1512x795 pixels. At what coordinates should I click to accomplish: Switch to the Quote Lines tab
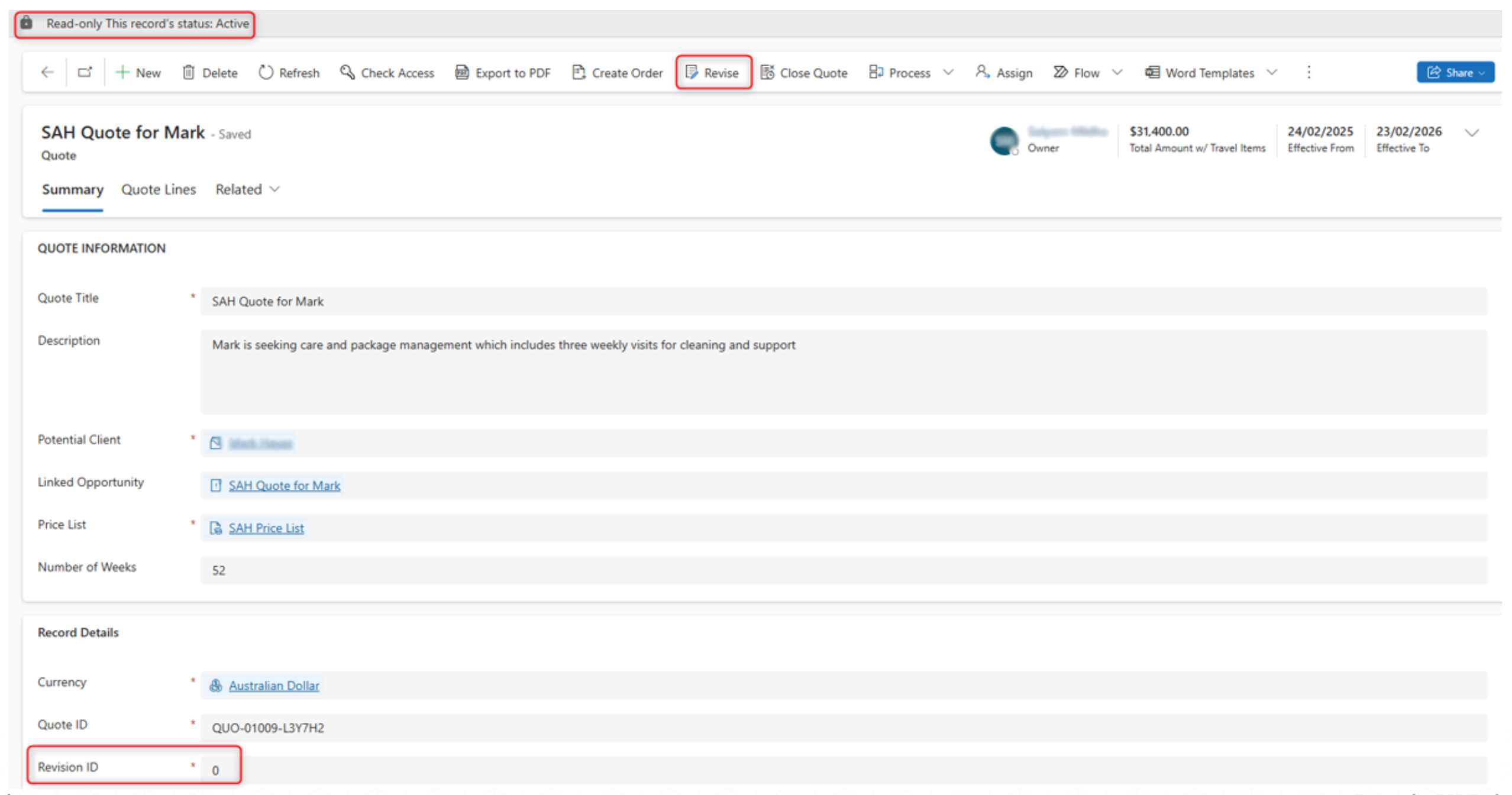[x=158, y=189]
